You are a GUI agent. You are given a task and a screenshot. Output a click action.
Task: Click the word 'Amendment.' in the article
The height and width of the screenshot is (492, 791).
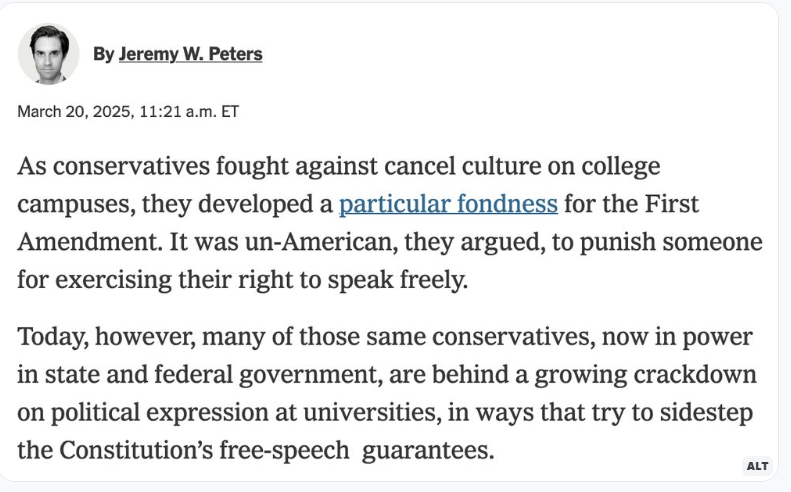pyautogui.click(x=90, y=242)
